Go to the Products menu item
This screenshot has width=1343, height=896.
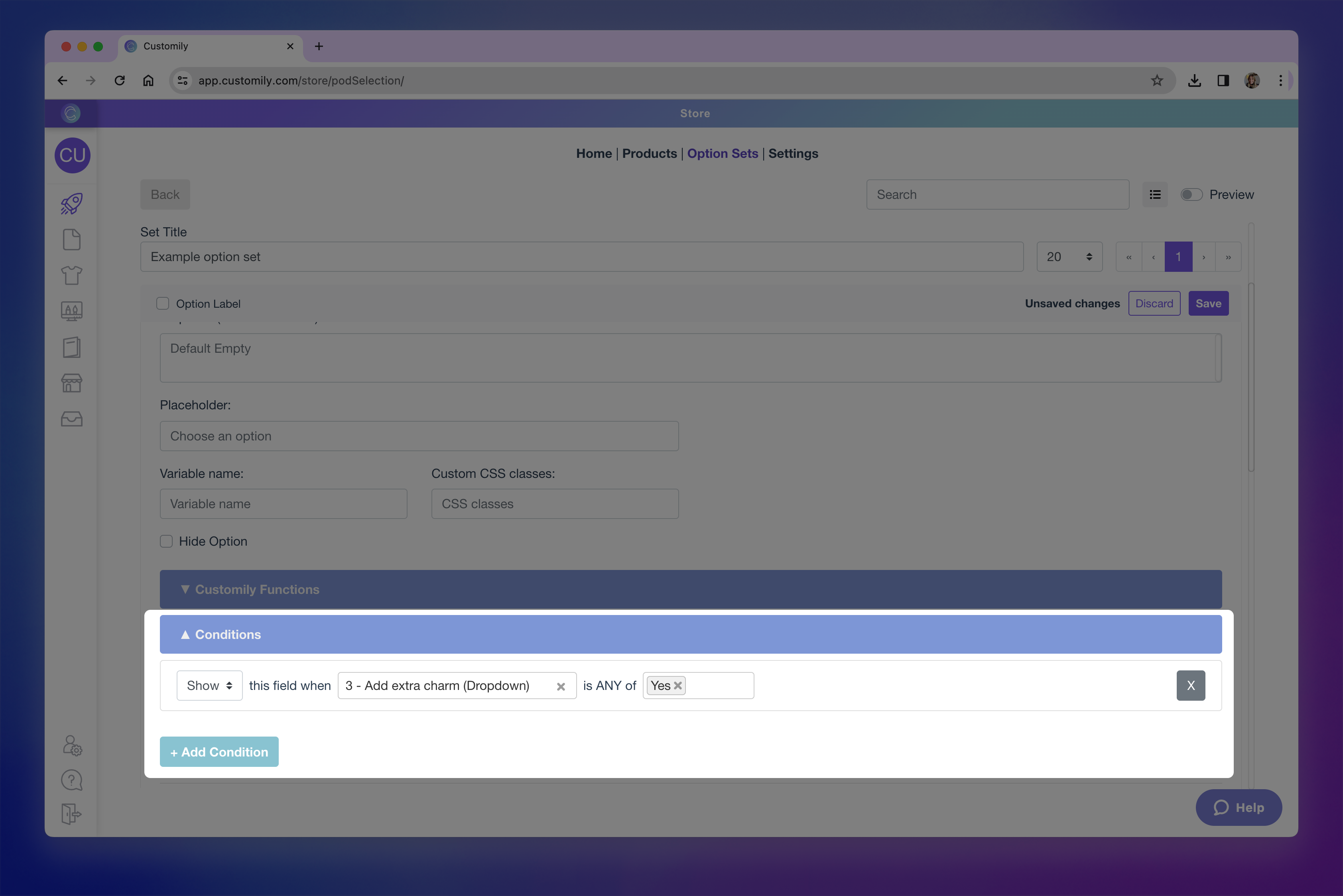pyautogui.click(x=649, y=153)
